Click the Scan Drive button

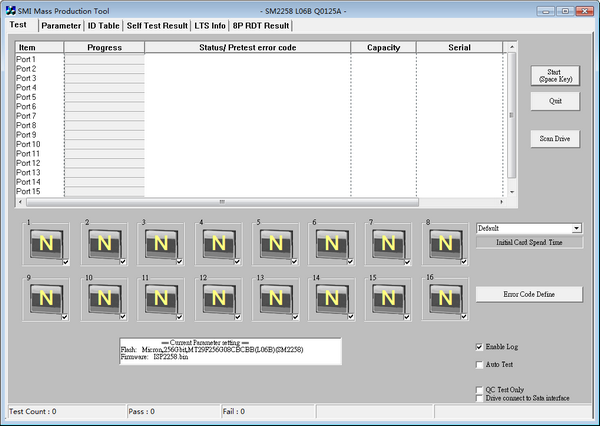554,139
